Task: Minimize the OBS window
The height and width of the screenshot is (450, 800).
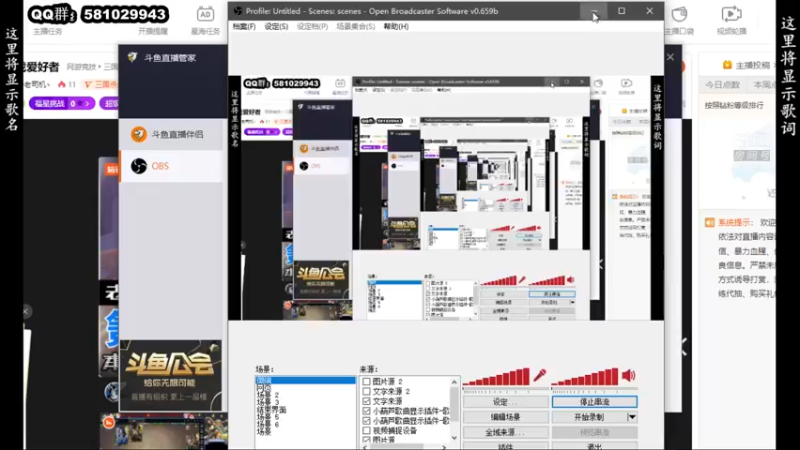Action: 593,11
